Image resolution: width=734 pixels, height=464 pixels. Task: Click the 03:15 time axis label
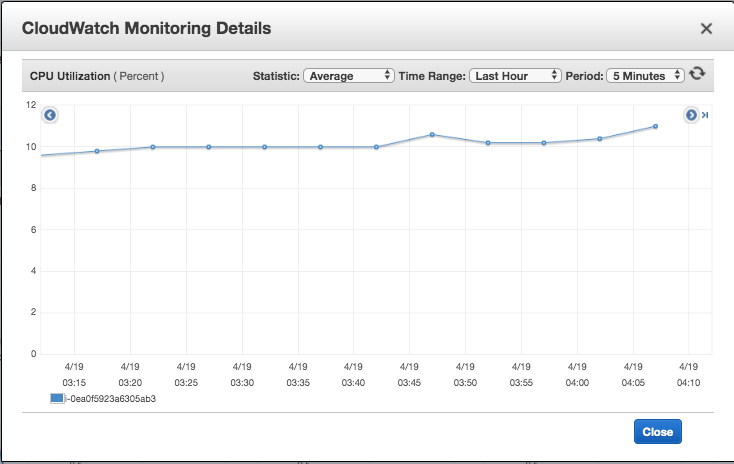pos(74,383)
